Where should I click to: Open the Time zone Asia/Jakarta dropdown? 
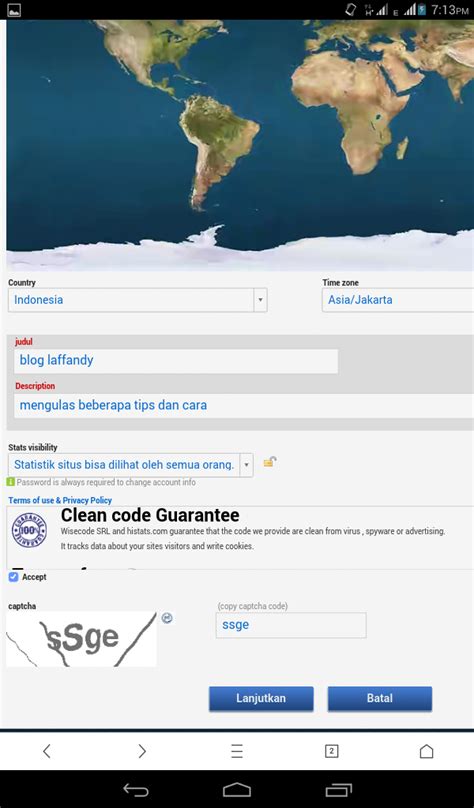pyautogui.click(x=398, y=300)
